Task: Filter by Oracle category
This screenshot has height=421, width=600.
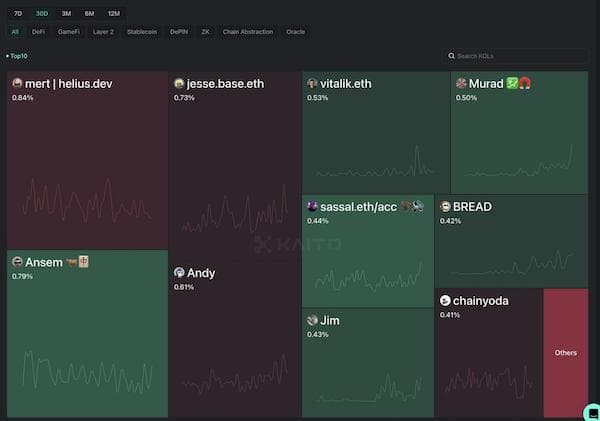Action: (295, 32)
